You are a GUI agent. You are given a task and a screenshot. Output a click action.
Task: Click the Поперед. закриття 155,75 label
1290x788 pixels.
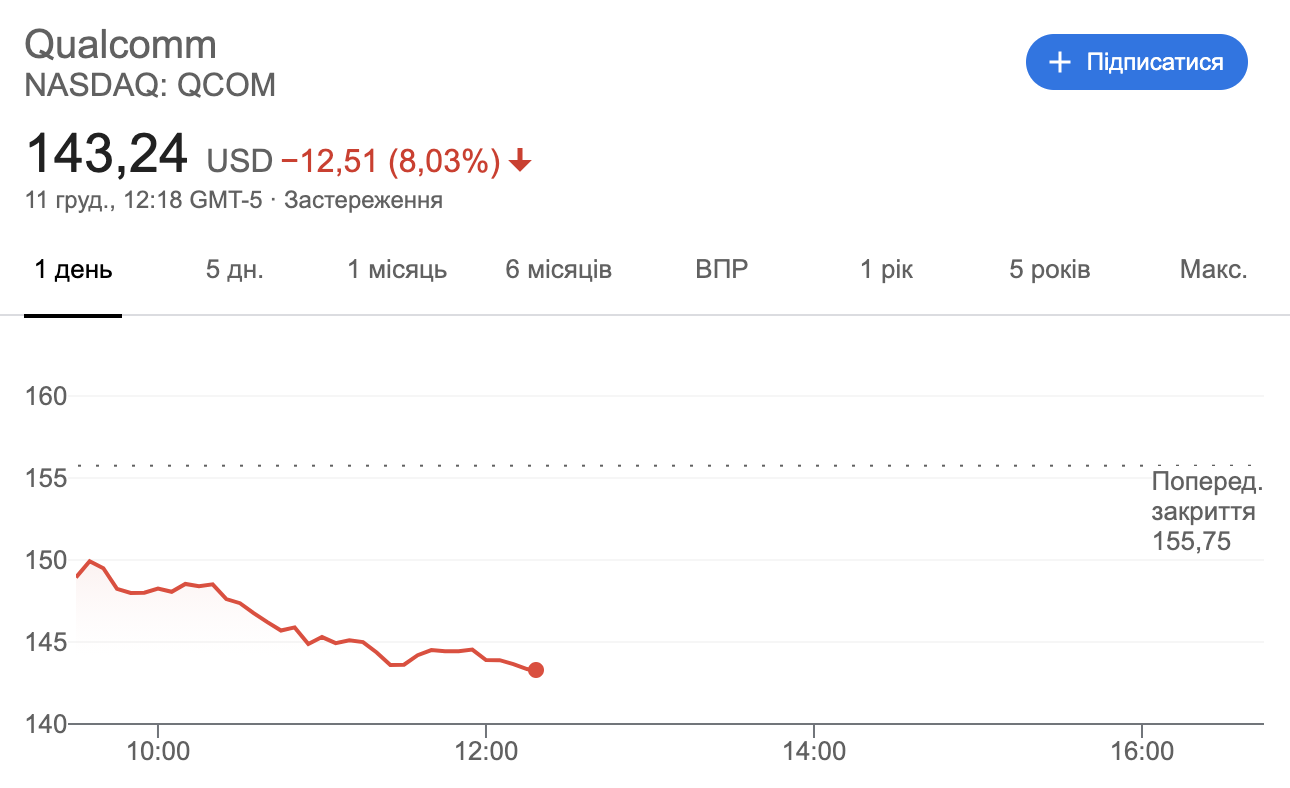click(x=1206, y=512)
